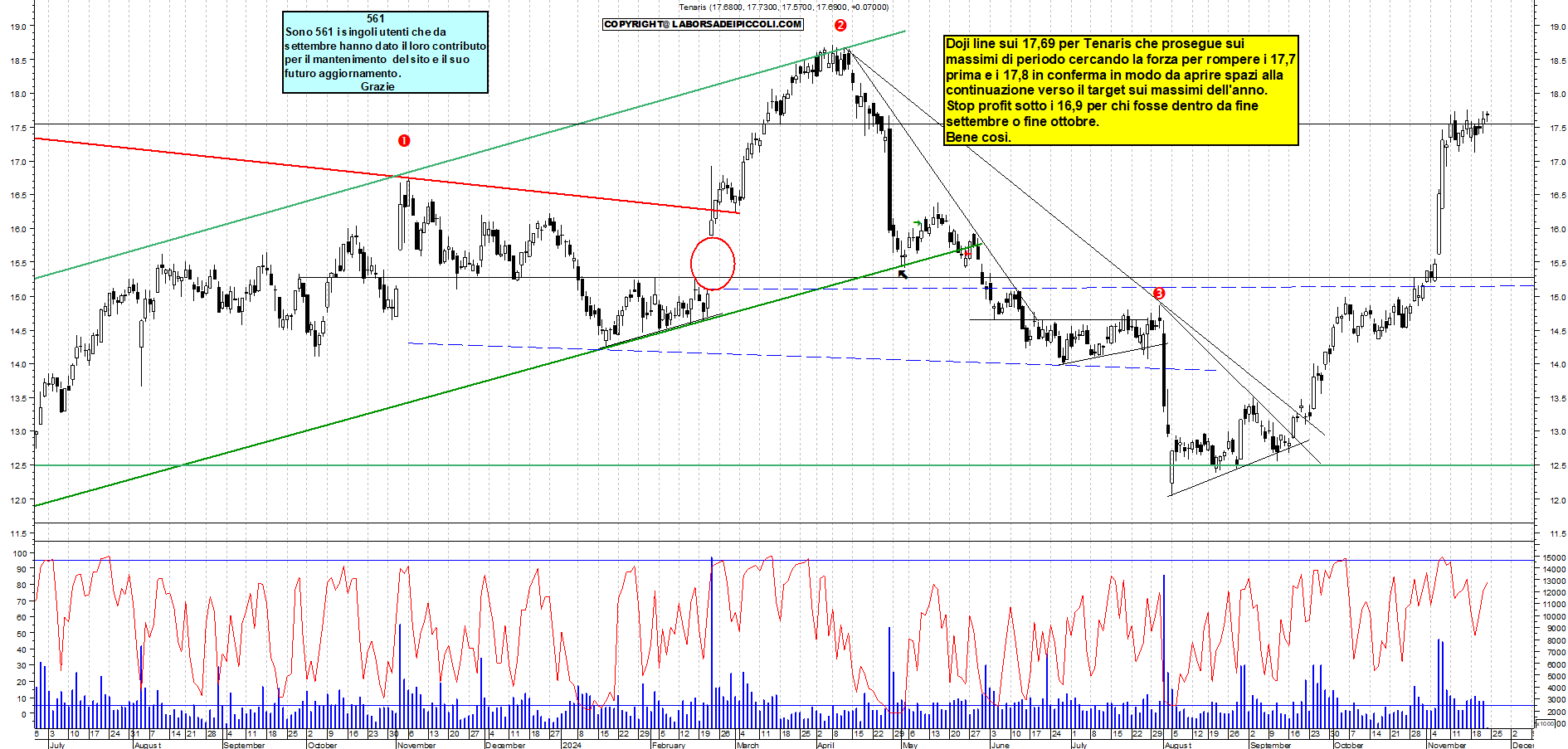
Task: Click the 'June' label on time axis
Action: (1001, 745)
